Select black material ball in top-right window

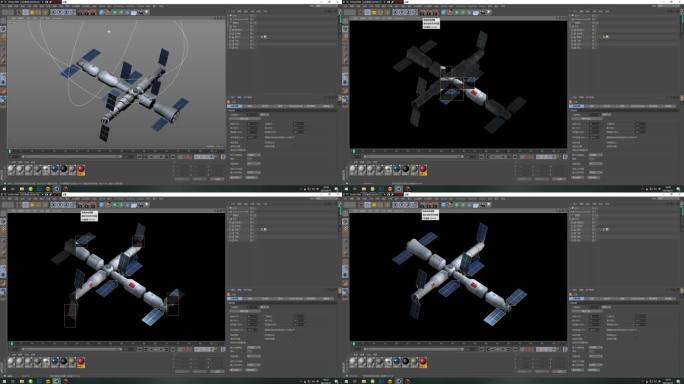(x=405, y=169)
